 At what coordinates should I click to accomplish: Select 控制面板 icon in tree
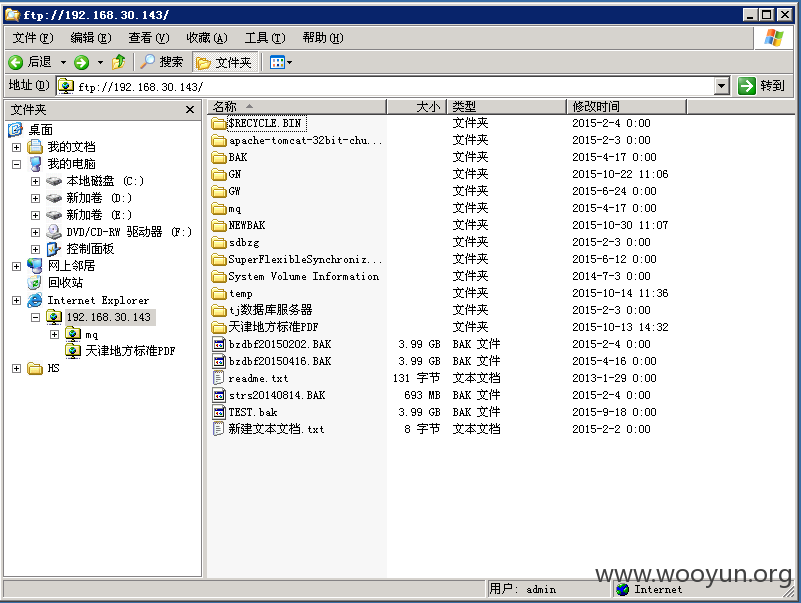point(54,249)
